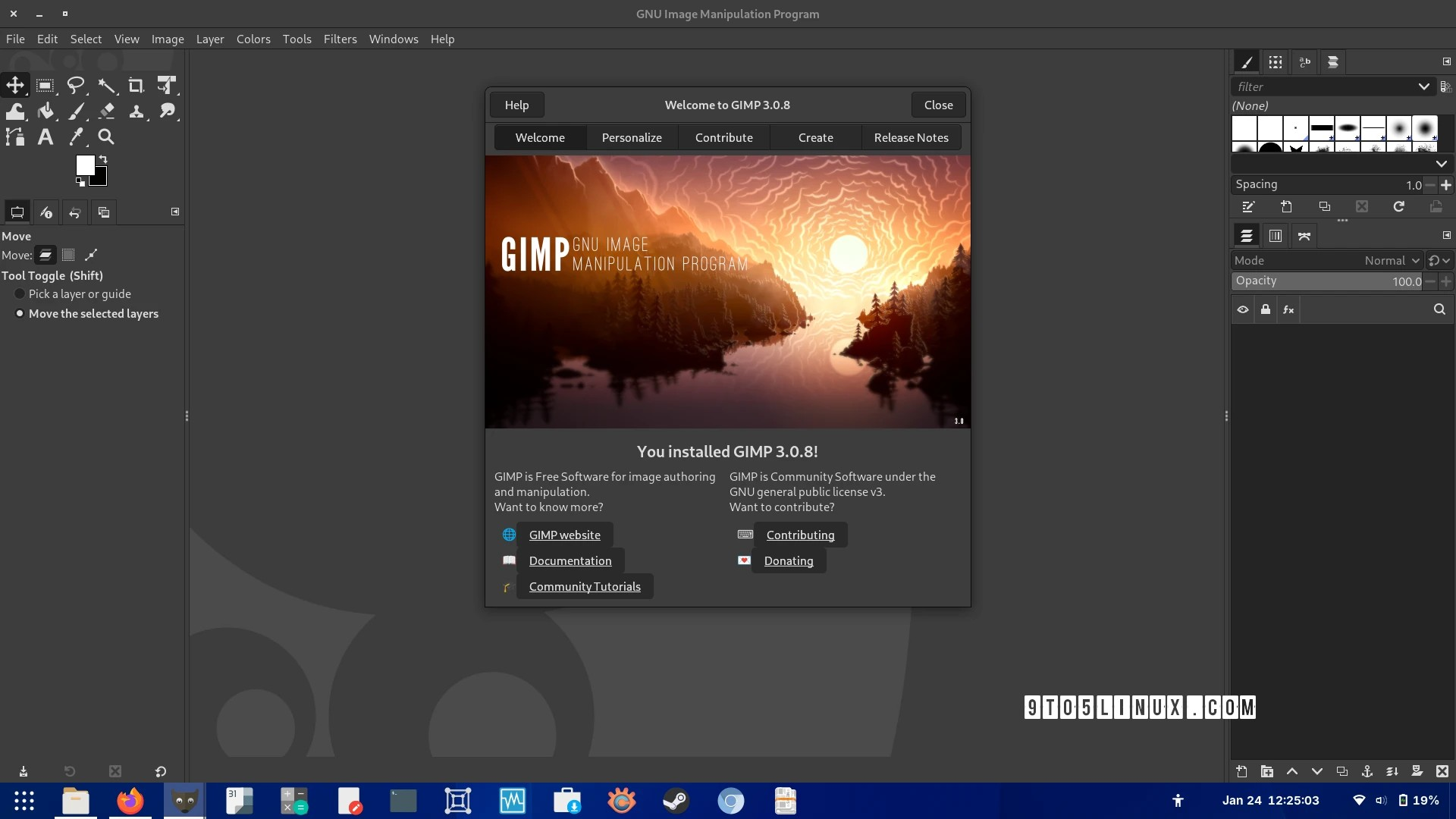The height and width of the screenshot is (819, 1456).
Task: Expand the brushes list chevron
Action: pos(1442,164)
